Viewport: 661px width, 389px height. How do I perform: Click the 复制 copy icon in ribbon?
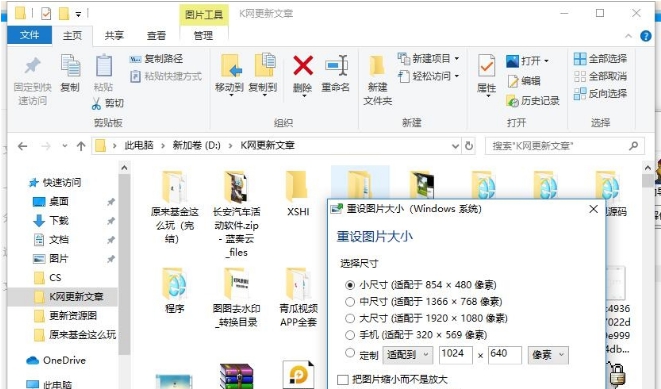pos(70,66)
